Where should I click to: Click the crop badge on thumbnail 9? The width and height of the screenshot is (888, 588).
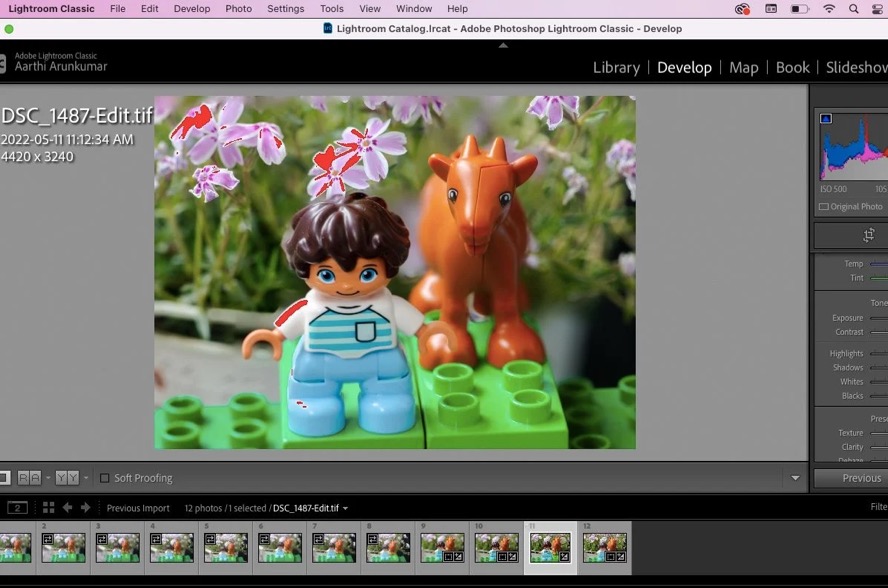[x=448, y=557]
